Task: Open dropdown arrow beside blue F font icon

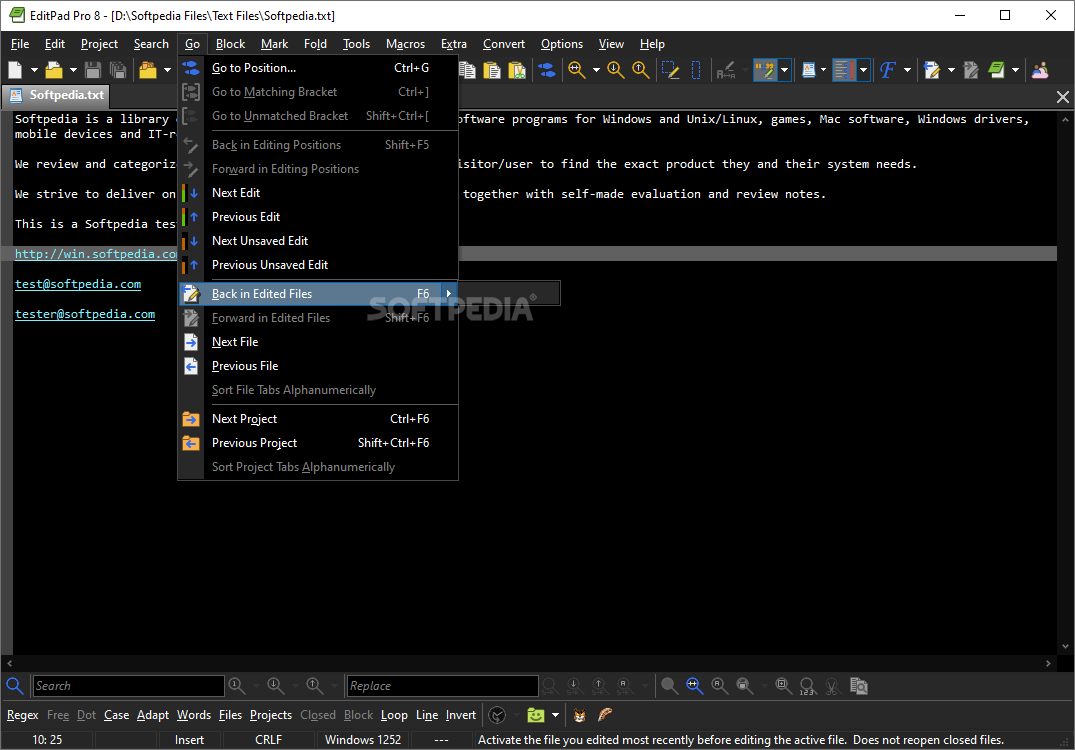Action: pyautogui.click(x=907, y=70)
